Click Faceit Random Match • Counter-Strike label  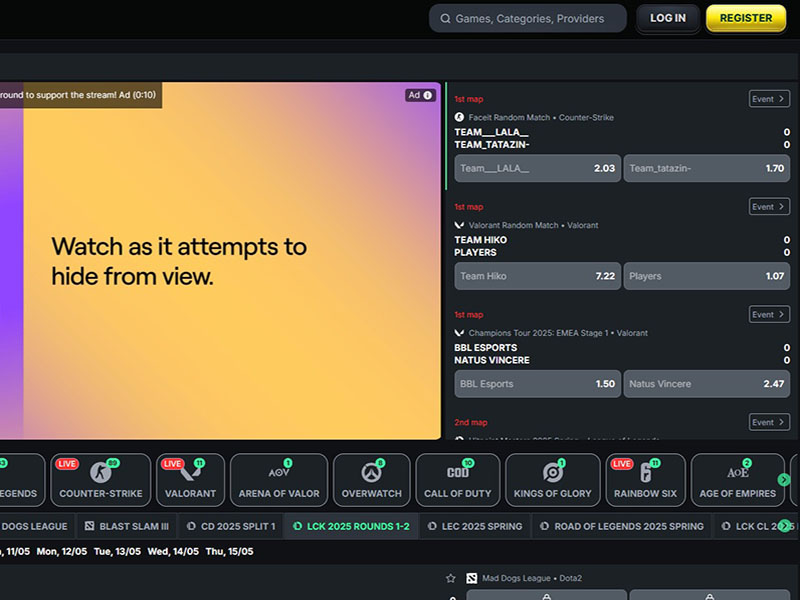point(541,117)
